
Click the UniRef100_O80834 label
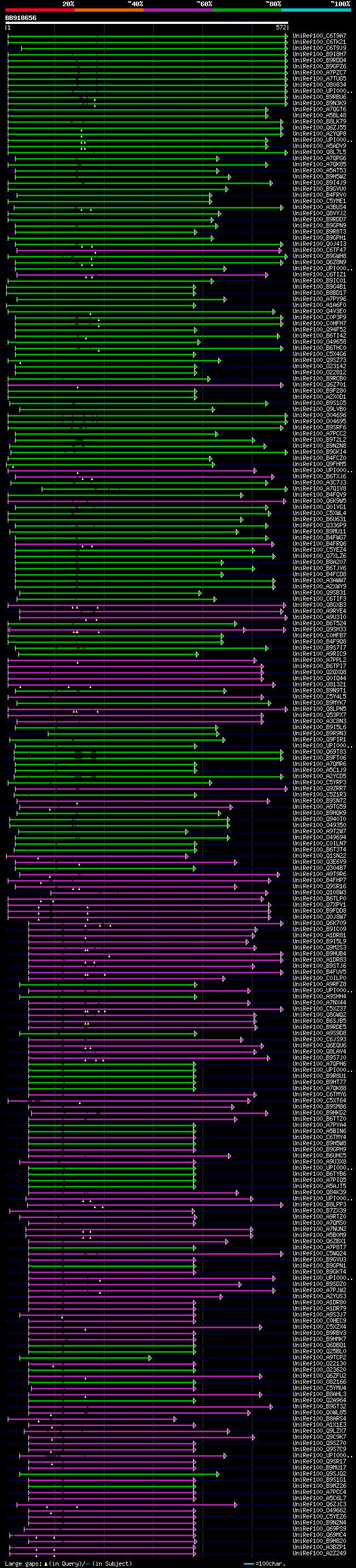click(319, 85)
